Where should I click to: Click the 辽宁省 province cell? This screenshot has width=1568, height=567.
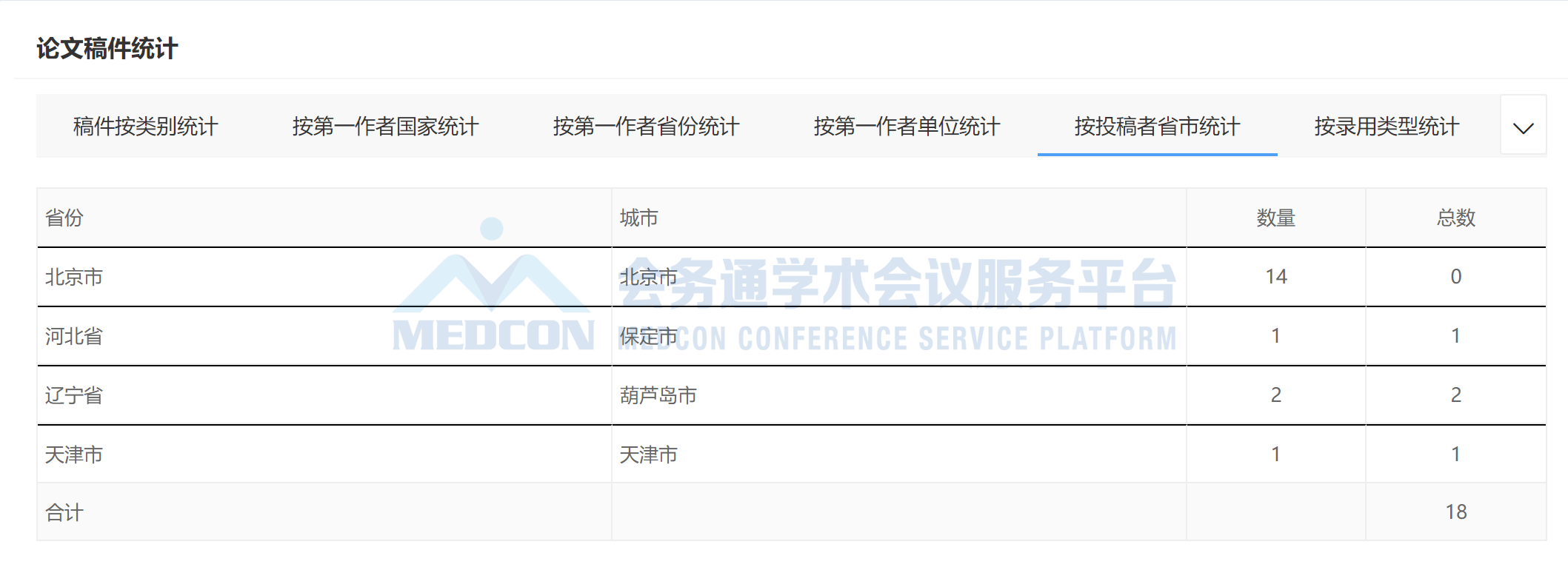coord(324,395)
